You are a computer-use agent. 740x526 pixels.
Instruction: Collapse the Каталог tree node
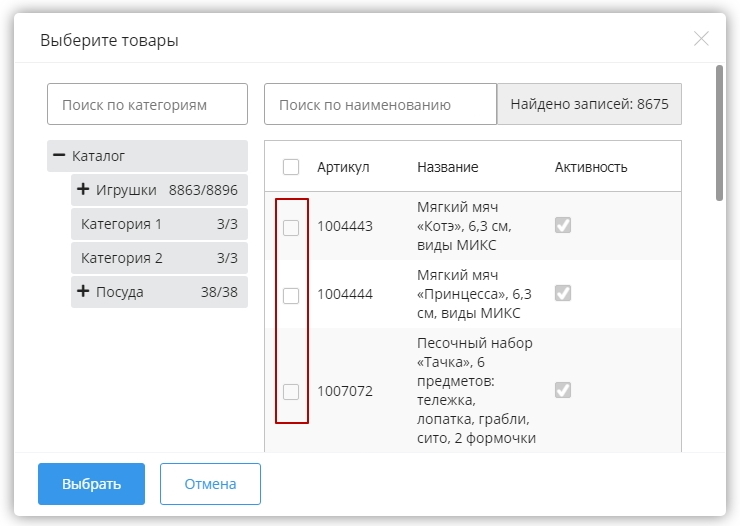pos(59,156)
